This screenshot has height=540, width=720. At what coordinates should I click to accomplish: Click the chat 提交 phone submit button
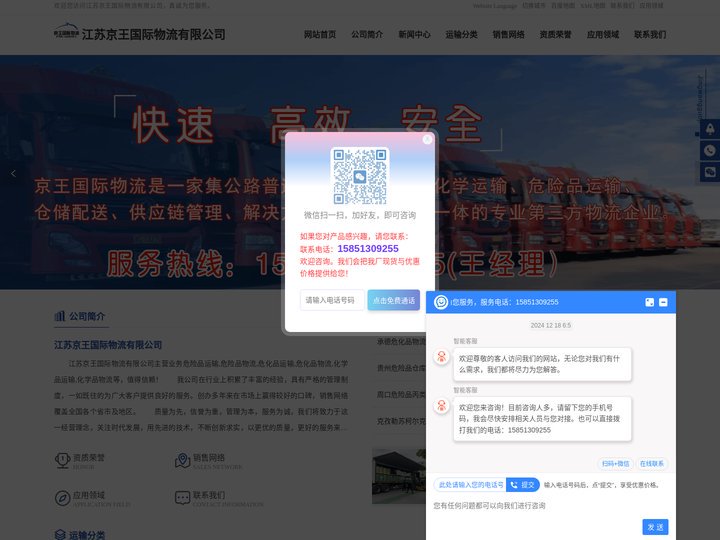[x=523, y=485]
